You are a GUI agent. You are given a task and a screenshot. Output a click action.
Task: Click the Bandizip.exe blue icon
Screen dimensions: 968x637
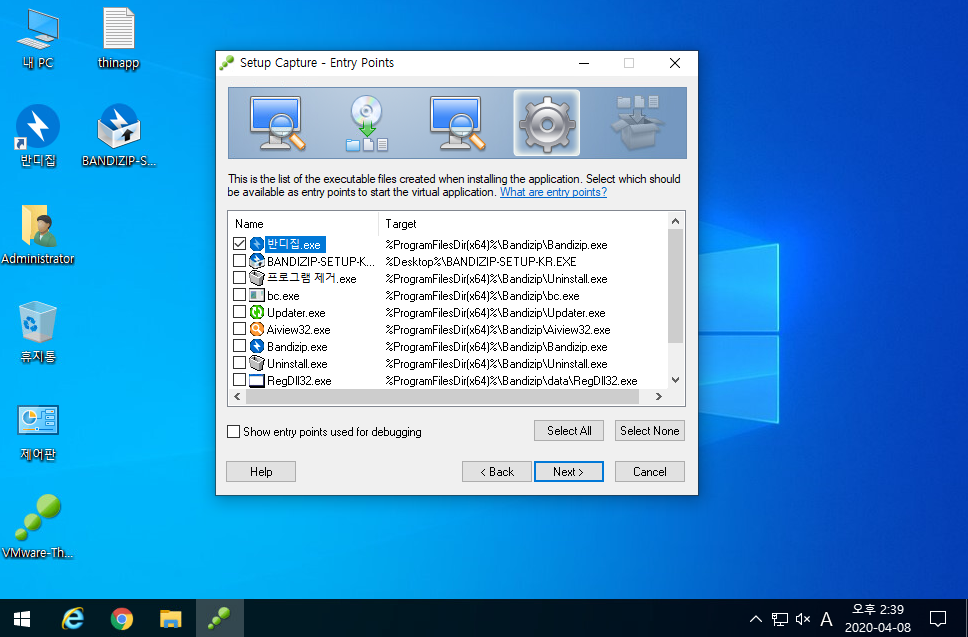[x=257, y=346]
